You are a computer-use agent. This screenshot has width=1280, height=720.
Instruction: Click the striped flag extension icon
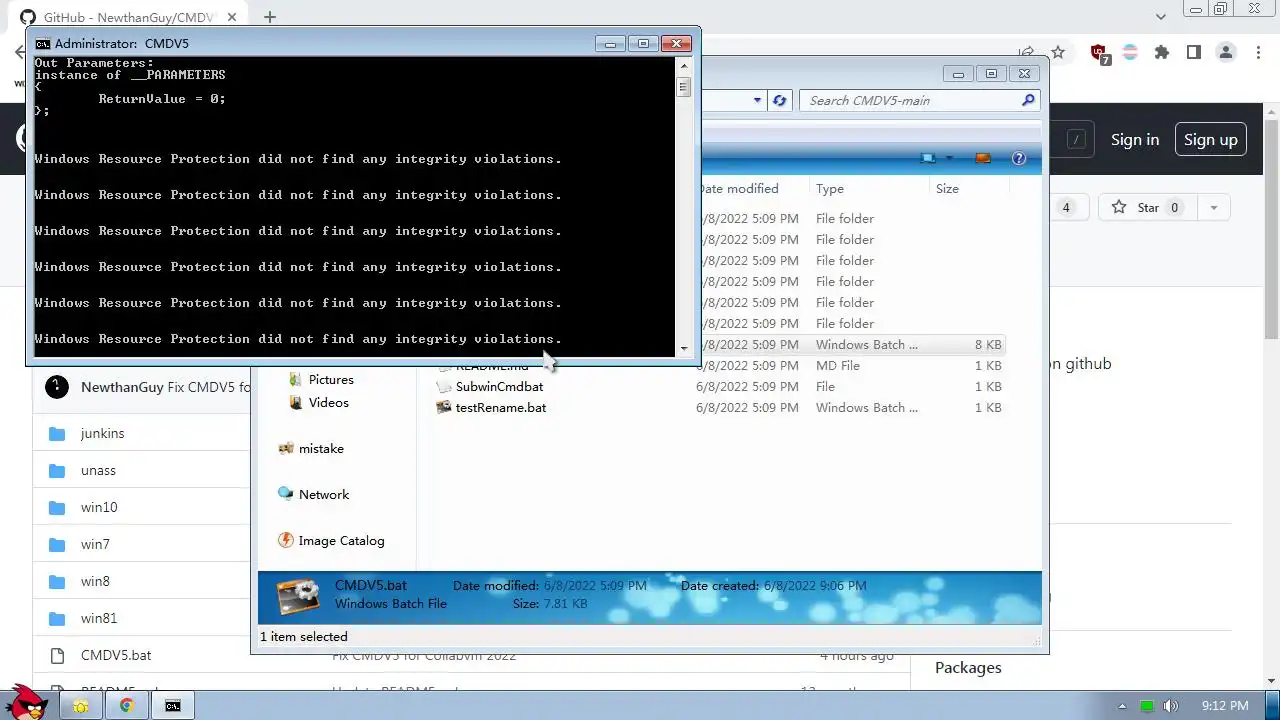(1130, 52)
